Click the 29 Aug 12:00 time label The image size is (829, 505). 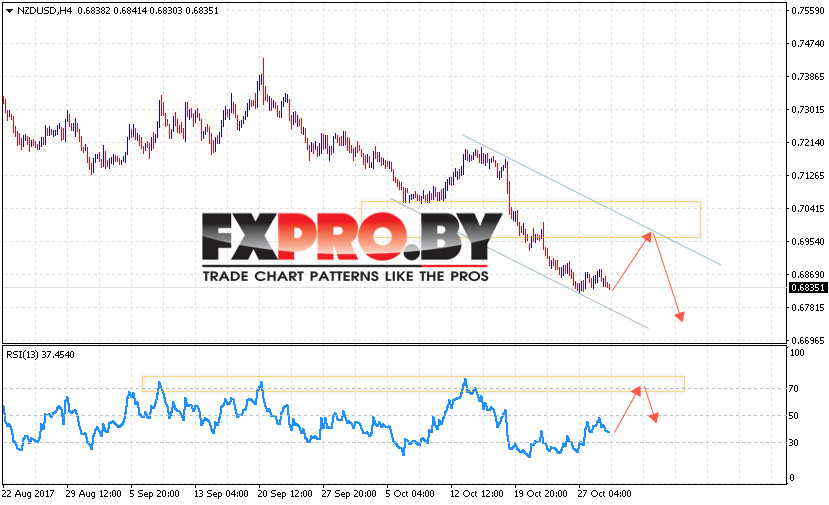tap(94, 494)
